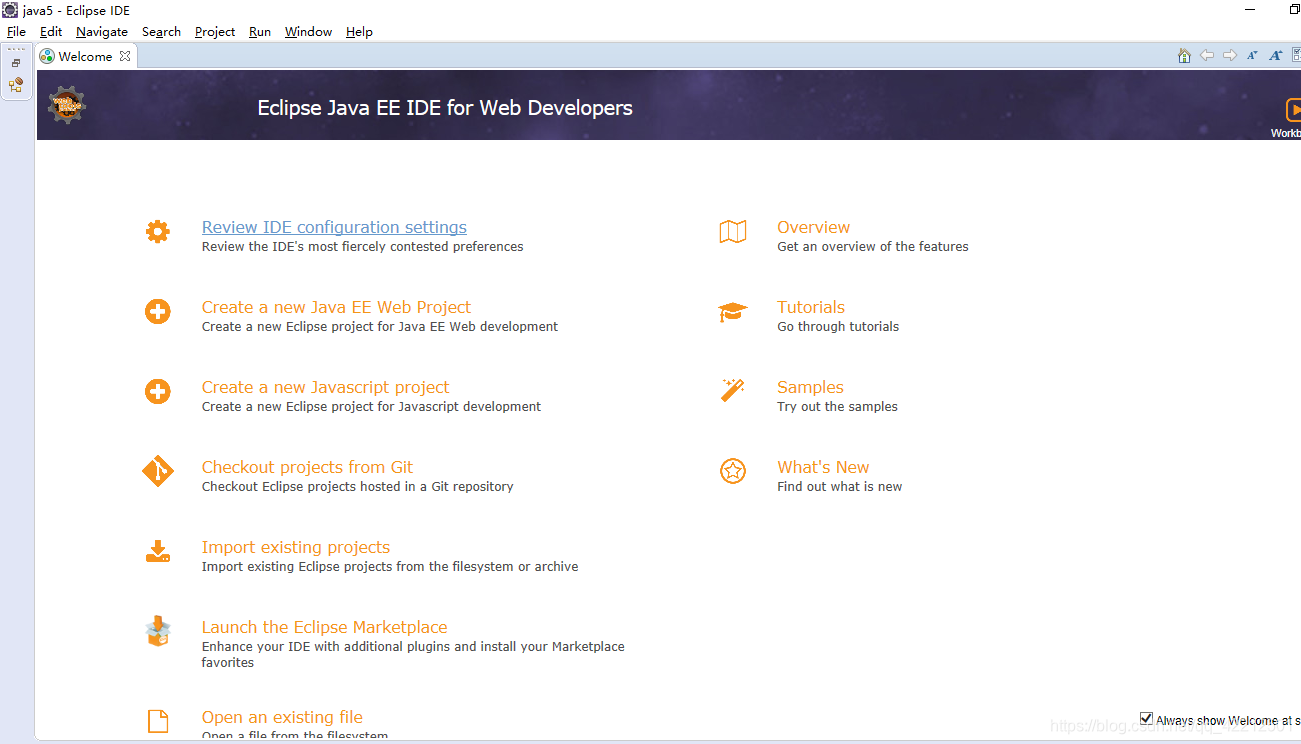Click the plus icon beside Java EE Web Project
The width and height of the screenshot is (1301, 744).
158,312
